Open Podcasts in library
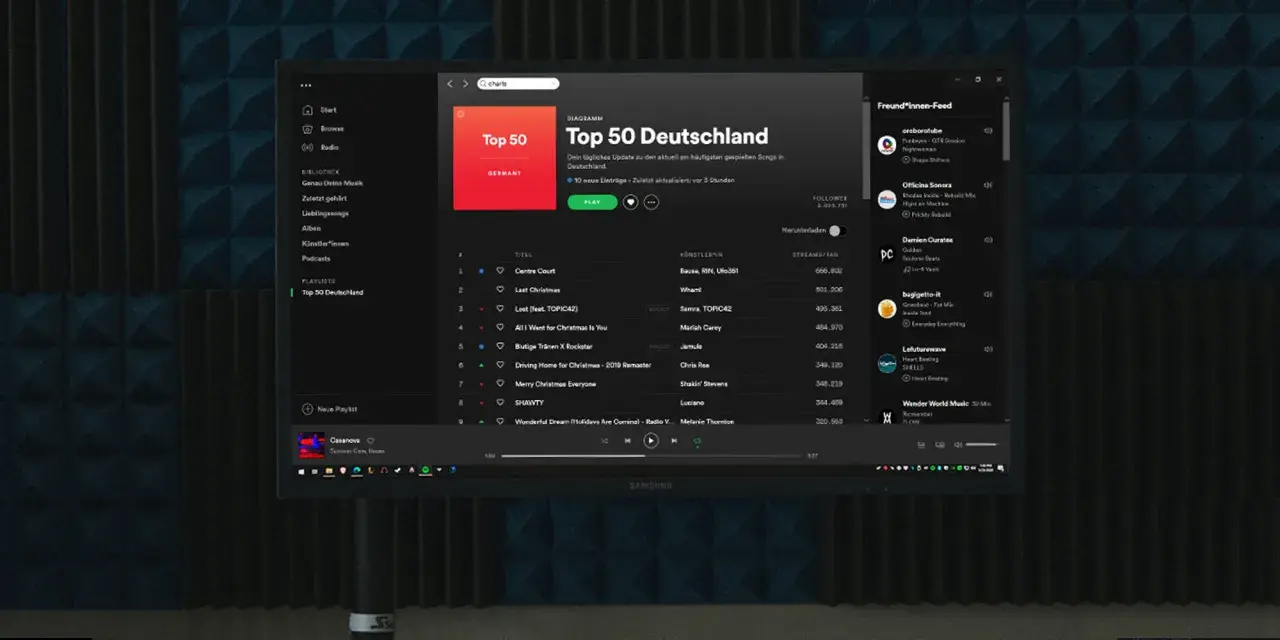This screenshot has height=640, width=1280. [316, 258]
